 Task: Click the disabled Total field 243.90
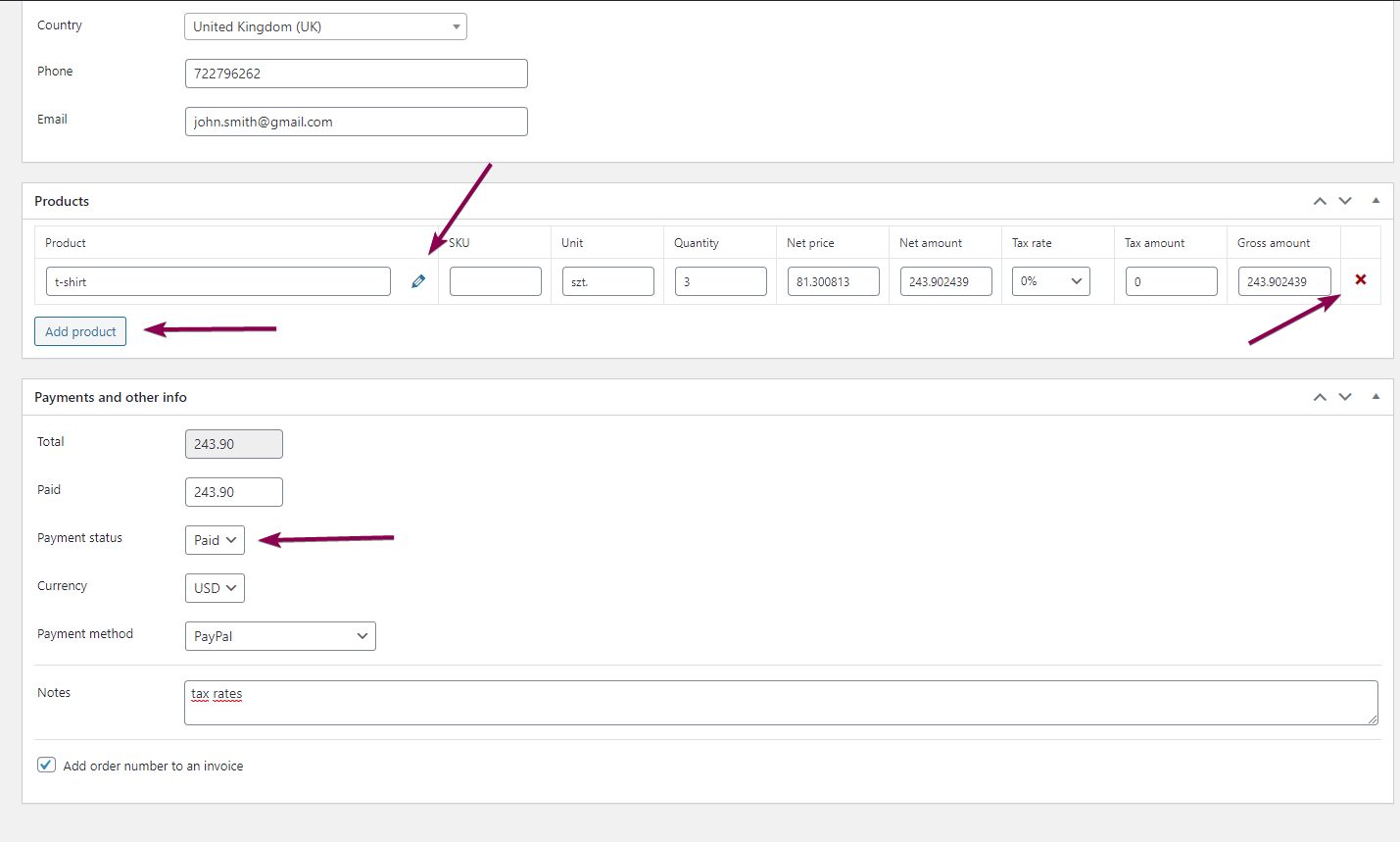(x=234, y=444)
